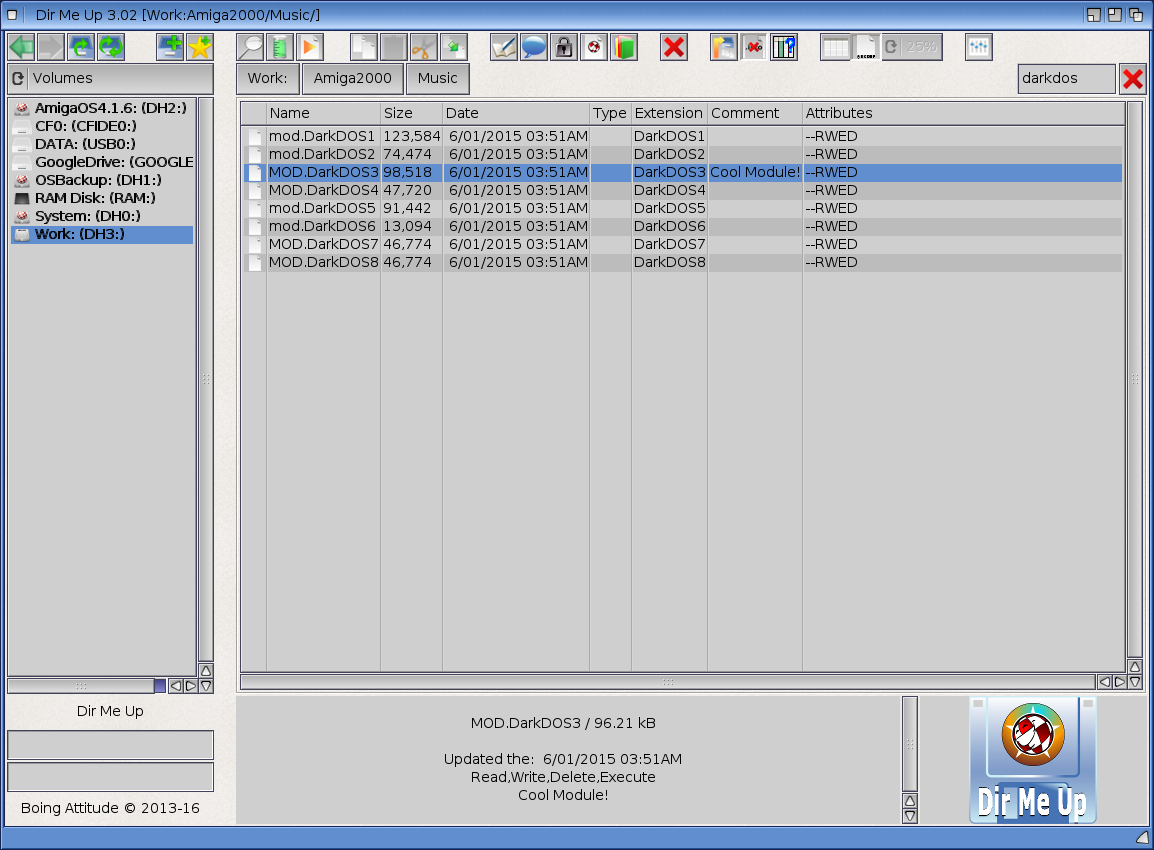This screenshot has width=1154, height=850.
Task: Sort by Type column header
Action: coord(610,113)
